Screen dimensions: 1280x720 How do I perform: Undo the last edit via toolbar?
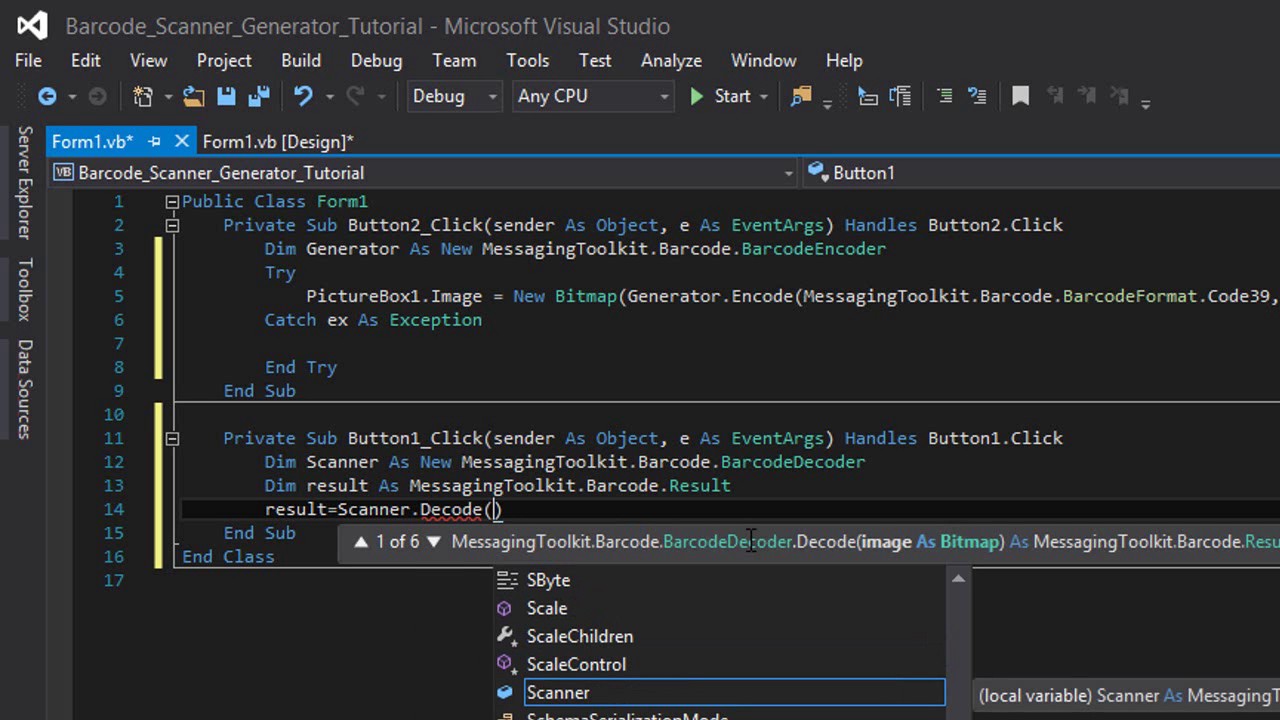303,96
